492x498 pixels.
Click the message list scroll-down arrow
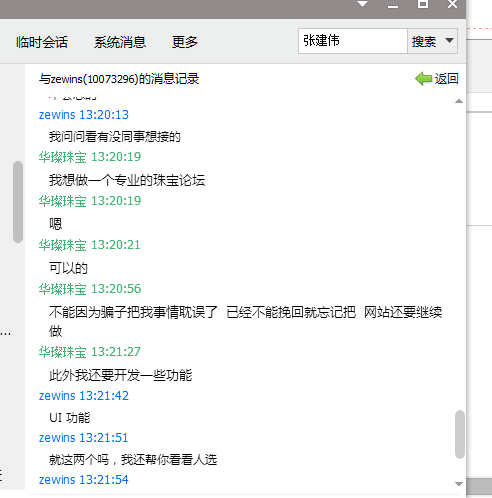pos(459,484)
